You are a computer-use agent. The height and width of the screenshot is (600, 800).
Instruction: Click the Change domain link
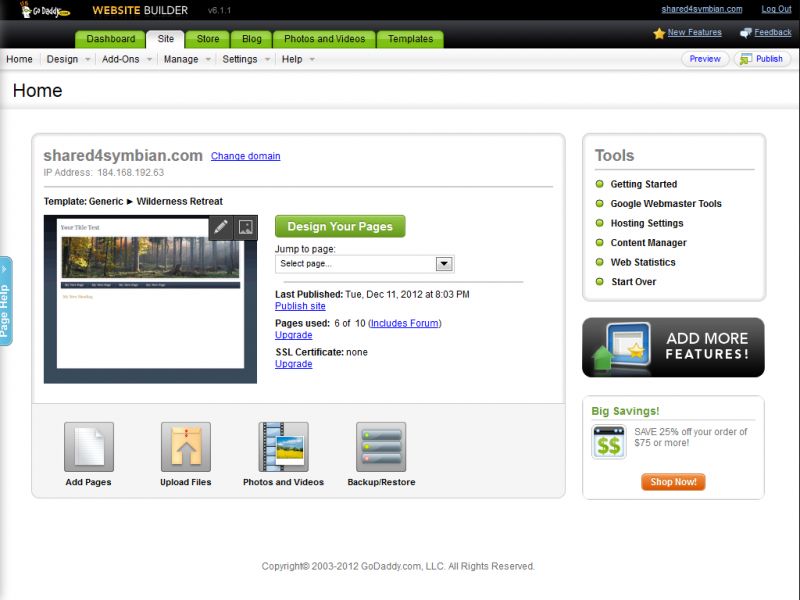245,156
